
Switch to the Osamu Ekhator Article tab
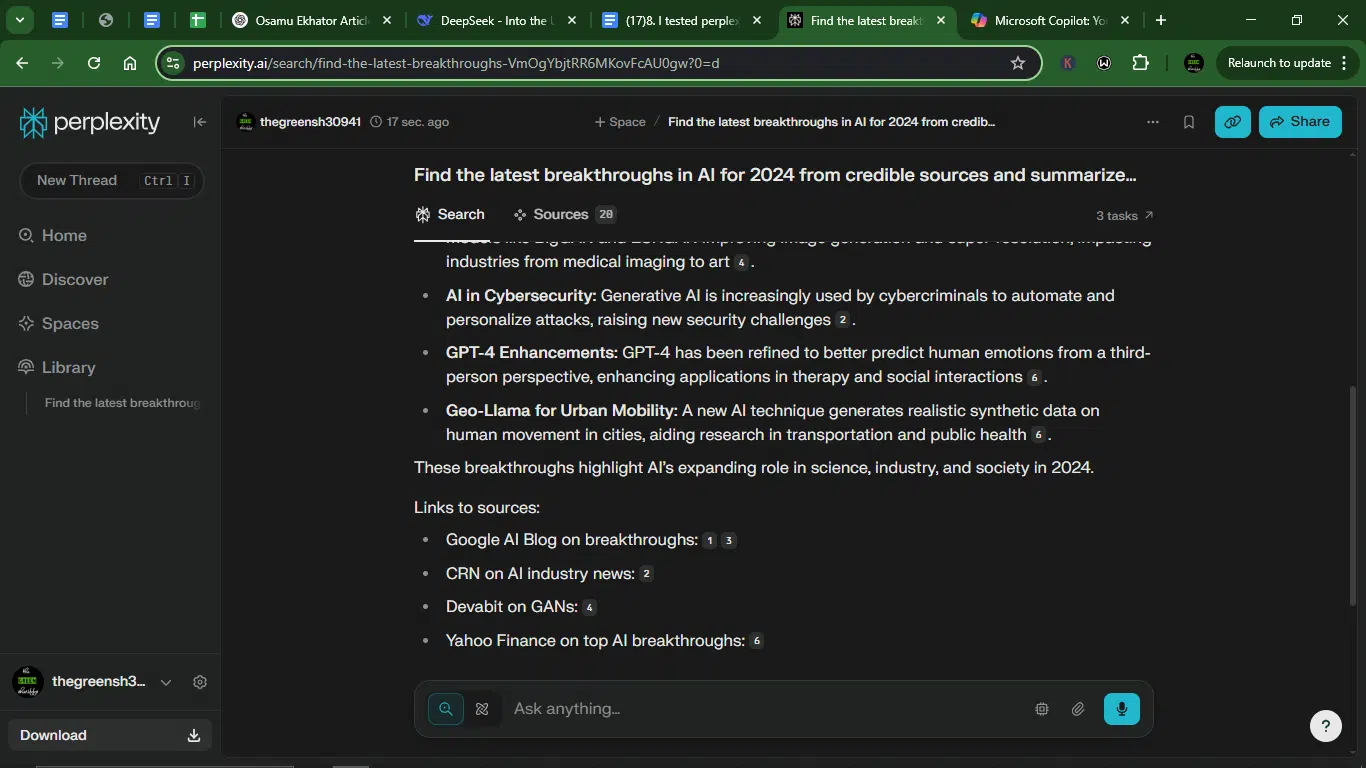pos(313,20)
